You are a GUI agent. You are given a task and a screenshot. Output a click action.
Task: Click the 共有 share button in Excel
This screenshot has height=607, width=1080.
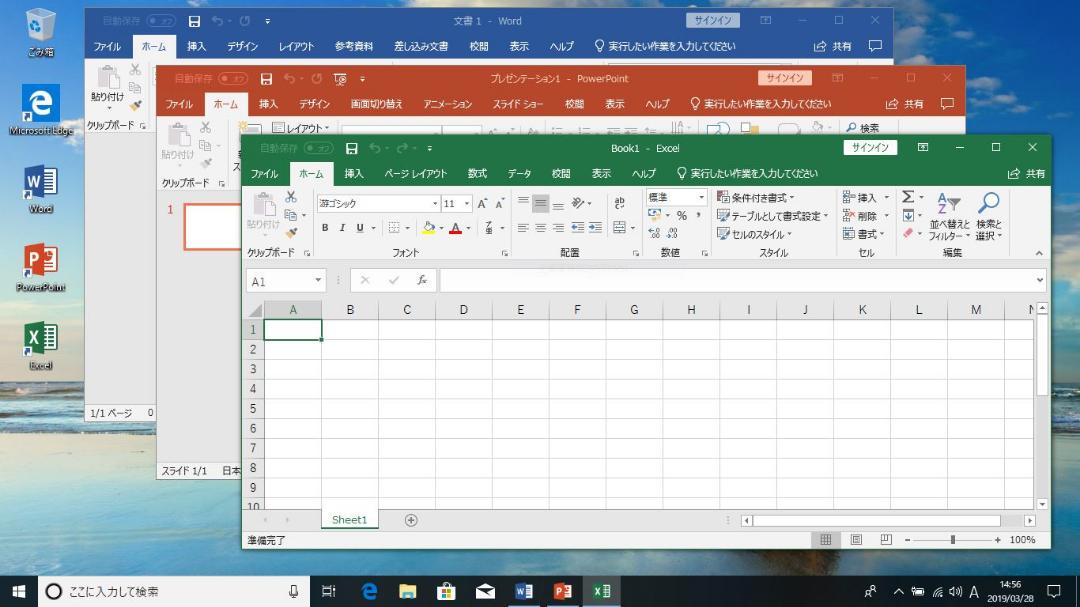pyautogui.click(x=1026, y=174)
